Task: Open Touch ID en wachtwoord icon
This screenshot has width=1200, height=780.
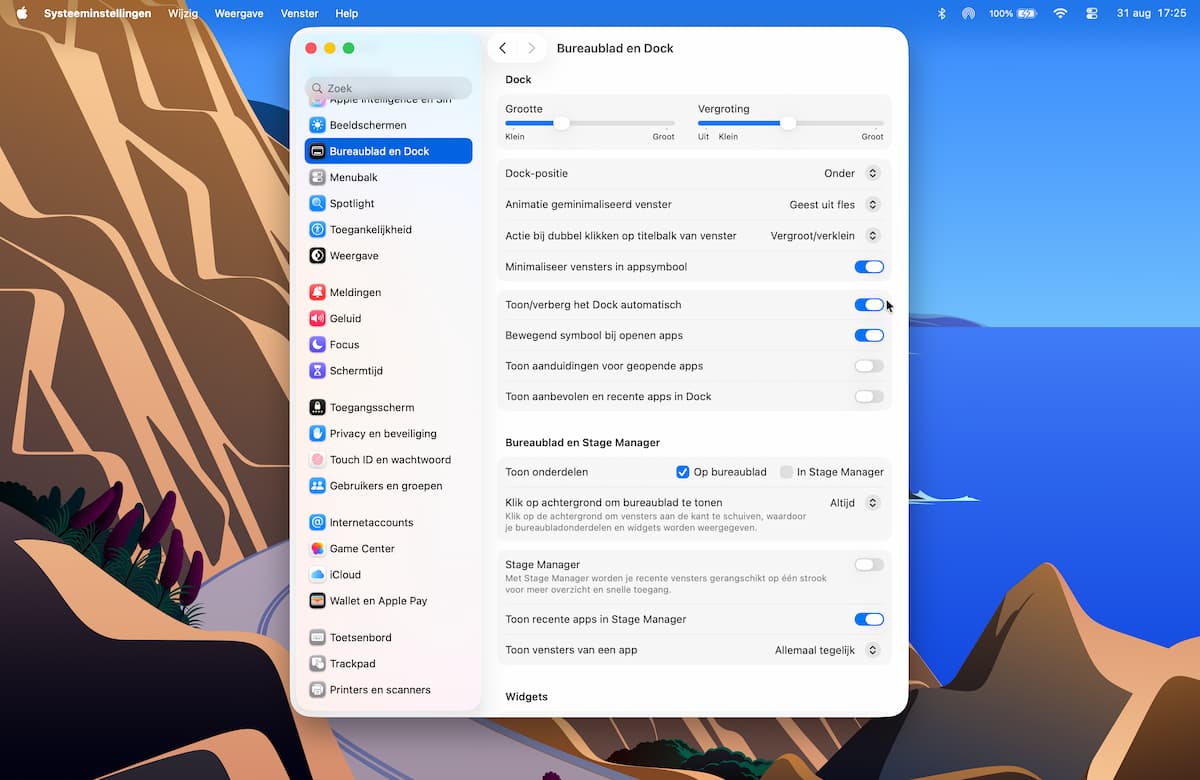Action: coord(317,459)
